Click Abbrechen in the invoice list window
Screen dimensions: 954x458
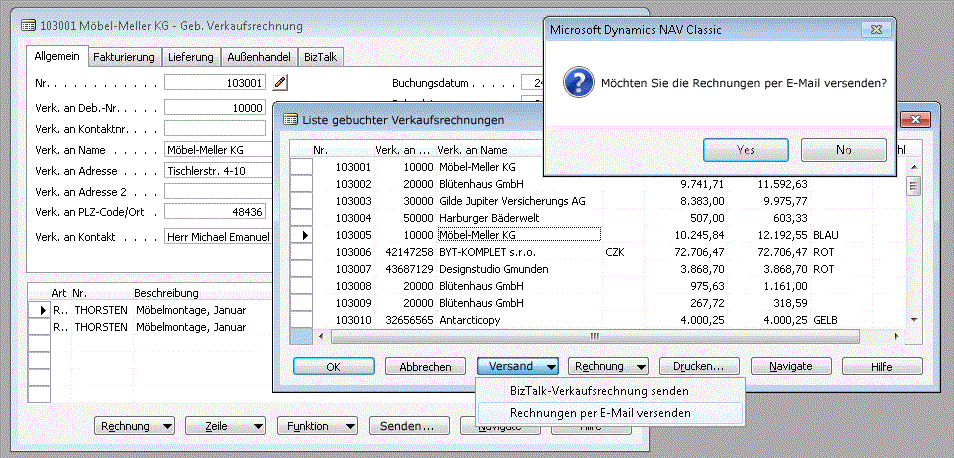pos(425,366)
